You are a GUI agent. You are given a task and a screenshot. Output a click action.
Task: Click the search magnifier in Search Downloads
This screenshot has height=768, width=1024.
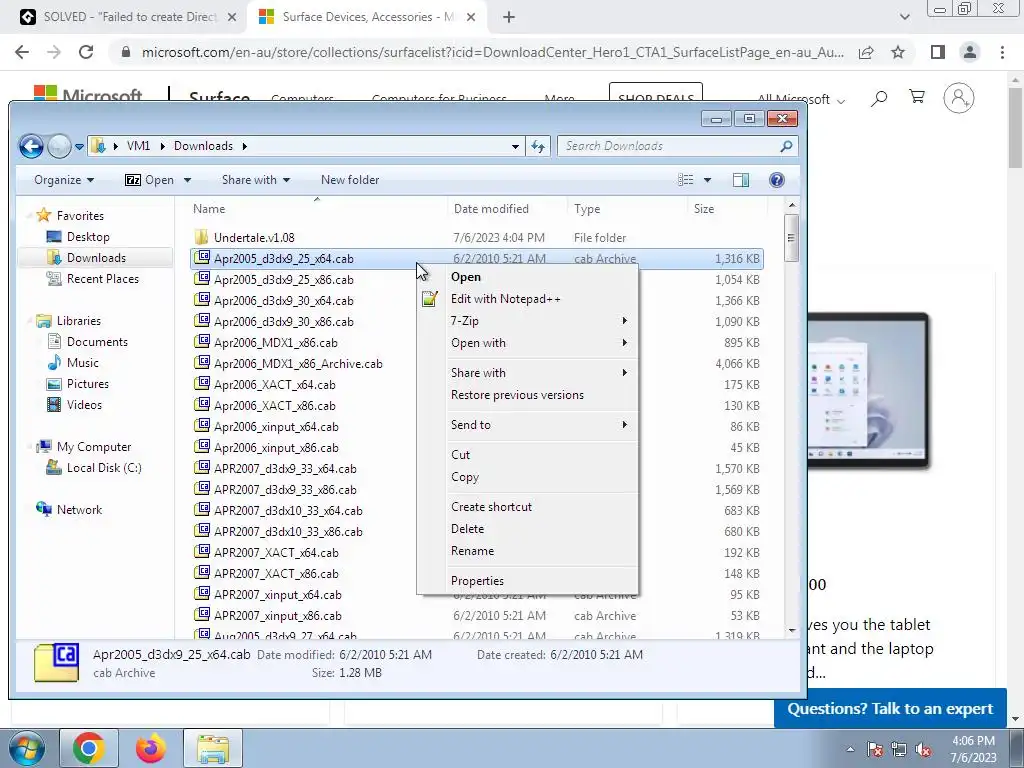(x=786, y=146)
